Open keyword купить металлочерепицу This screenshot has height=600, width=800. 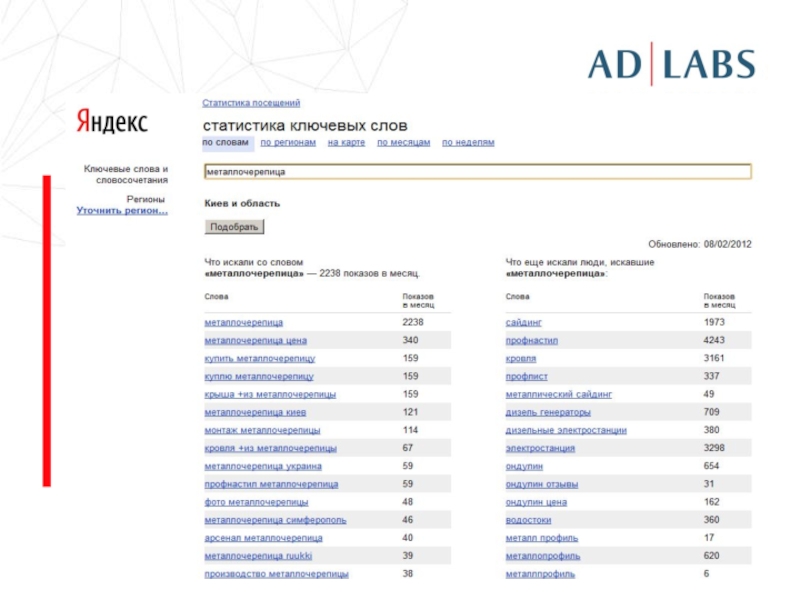coord(260,358)
